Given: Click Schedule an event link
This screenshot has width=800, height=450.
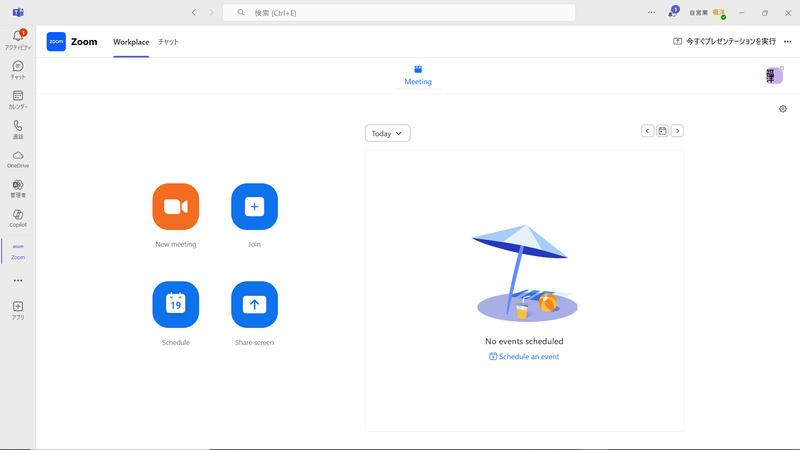Looking at the screenshot, I should (524, 357).
